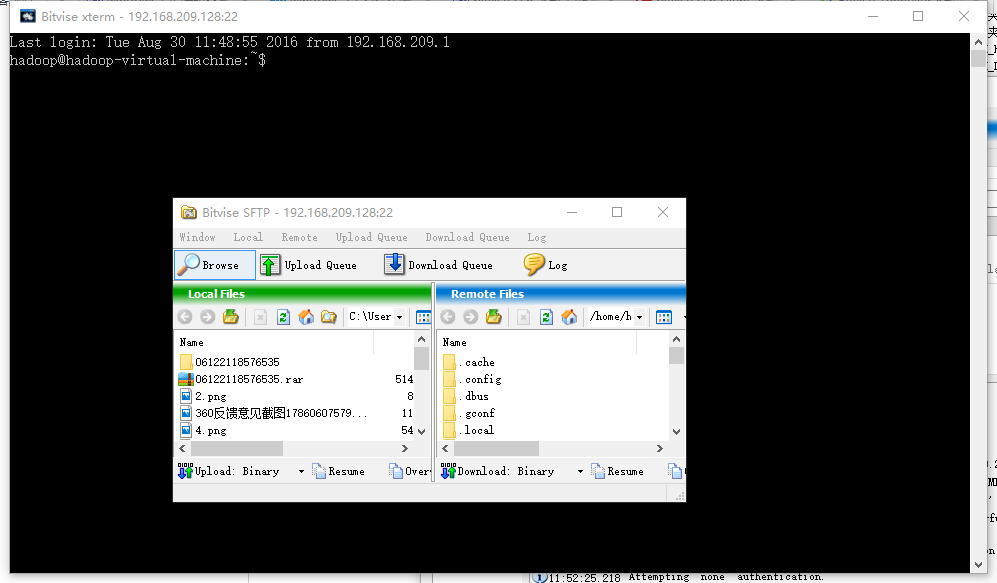The image size is (997, 583).
Task: Select remote folder .cache
Action: (x=469, y=362)
